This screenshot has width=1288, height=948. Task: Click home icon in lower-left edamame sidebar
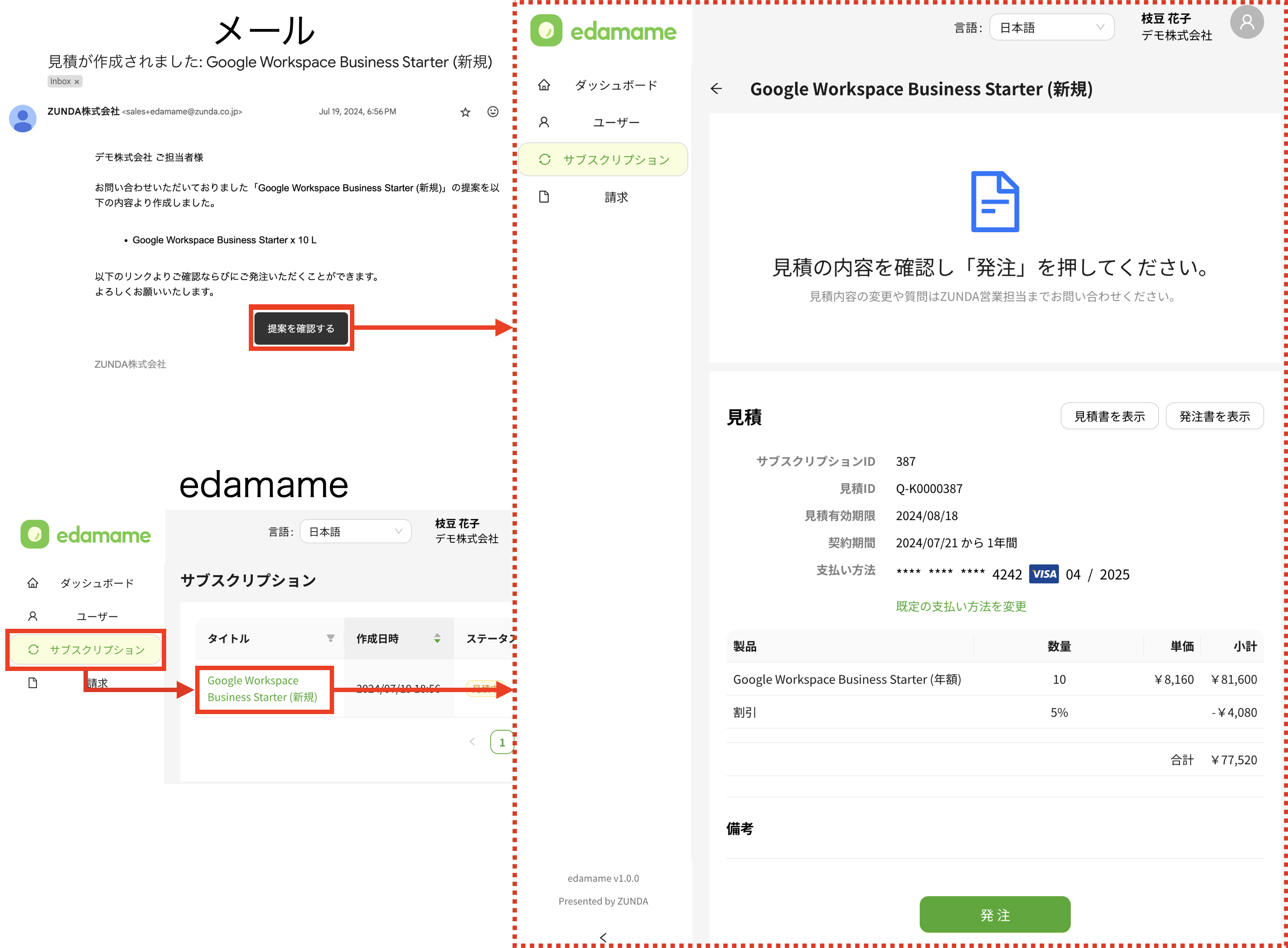click(x=33, y=583)
